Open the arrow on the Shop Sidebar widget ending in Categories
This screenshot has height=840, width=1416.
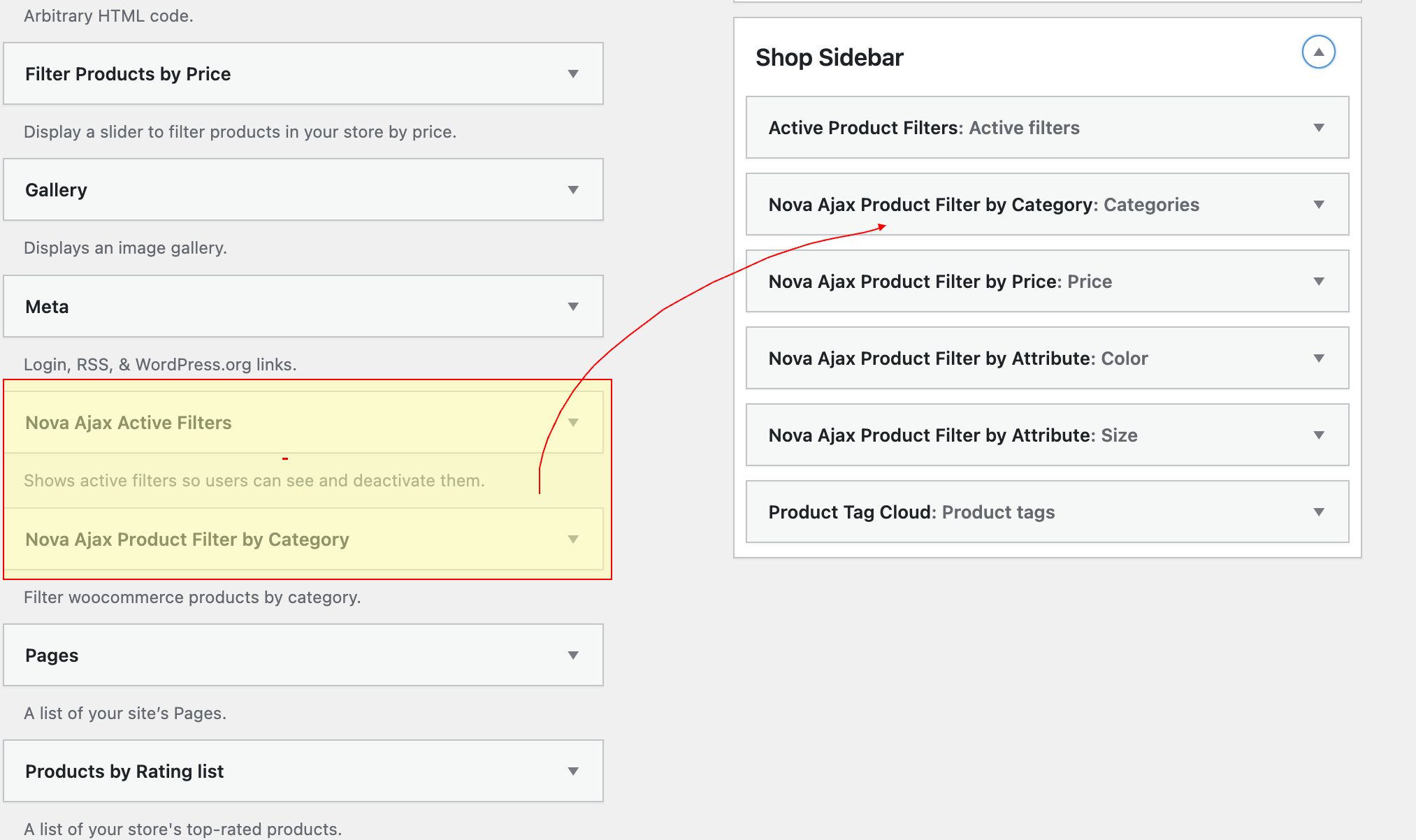(1319, 205)
